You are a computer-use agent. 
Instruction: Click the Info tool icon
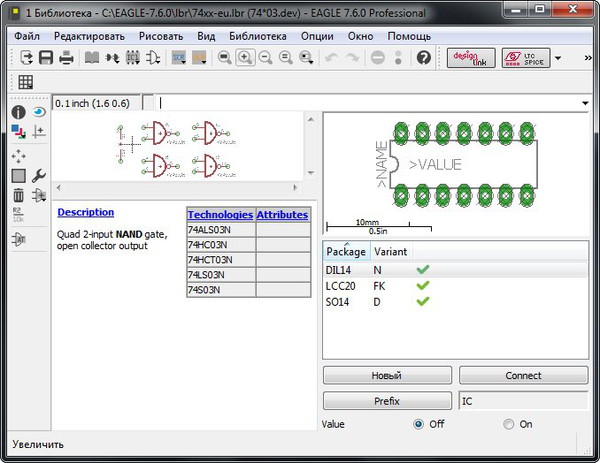(x=18, y=113)
